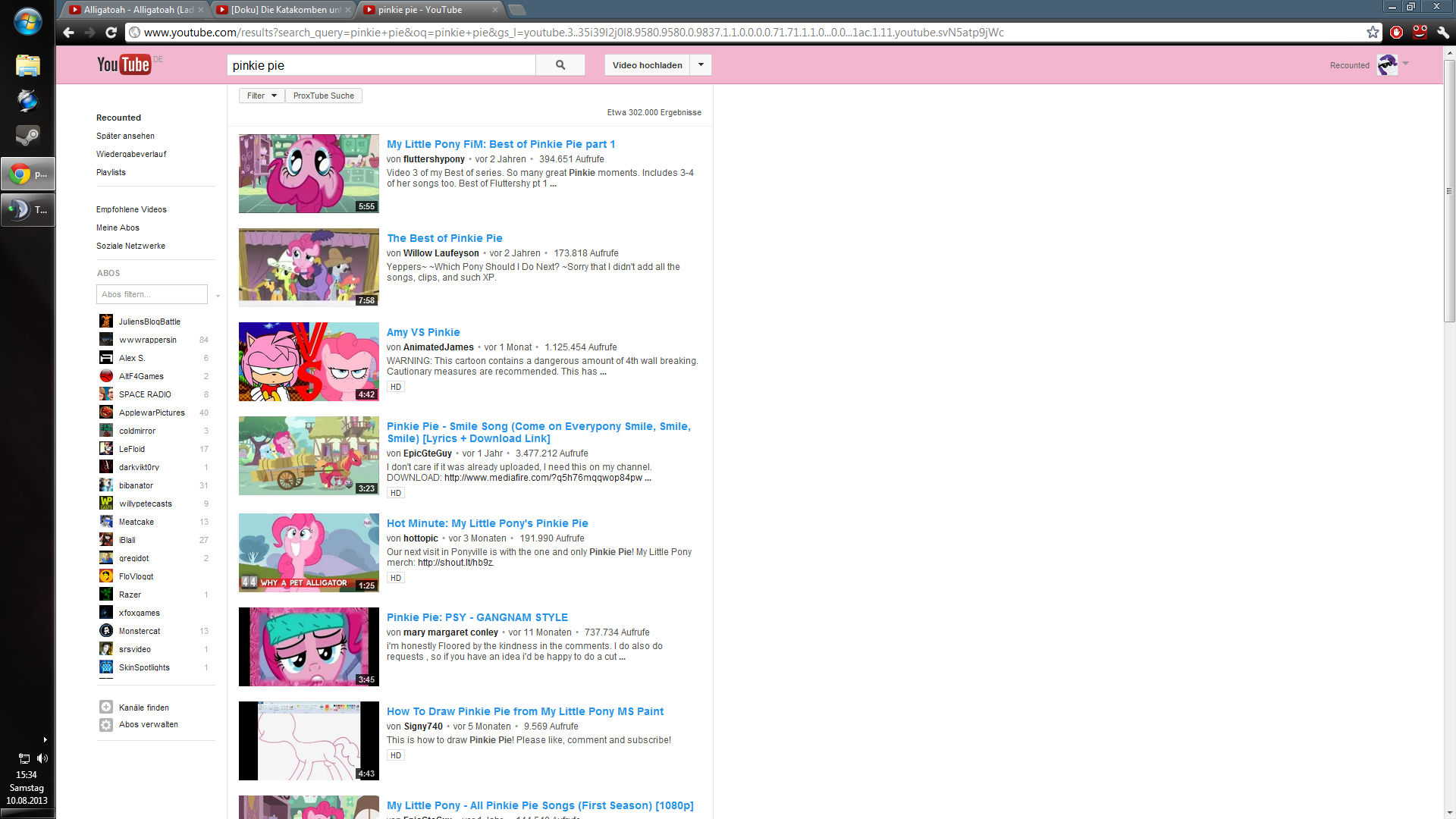Click the Abos verwalten gear icon
The width and height of the screenshot is (1456, 819).
[106, 724]
